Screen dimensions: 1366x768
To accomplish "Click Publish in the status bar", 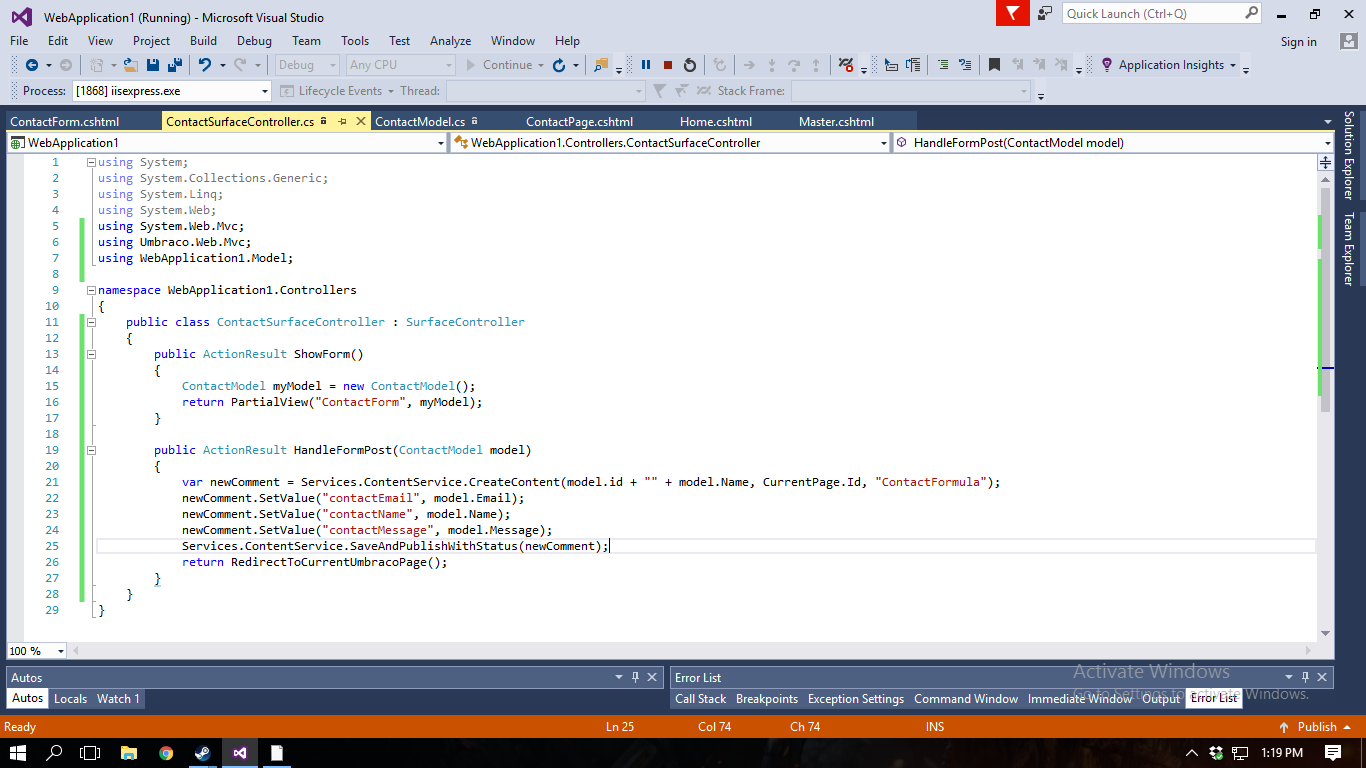I will pyautogui.click(x=1316, y=727).
